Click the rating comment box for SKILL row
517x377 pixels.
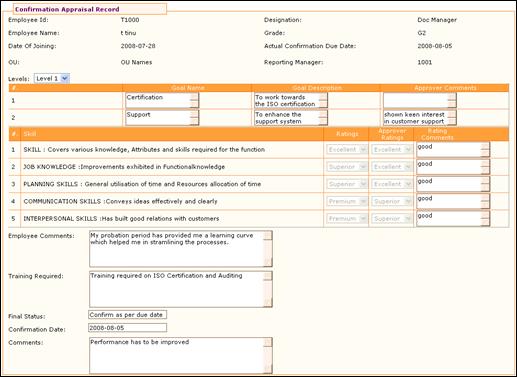(x=453, y=150)
